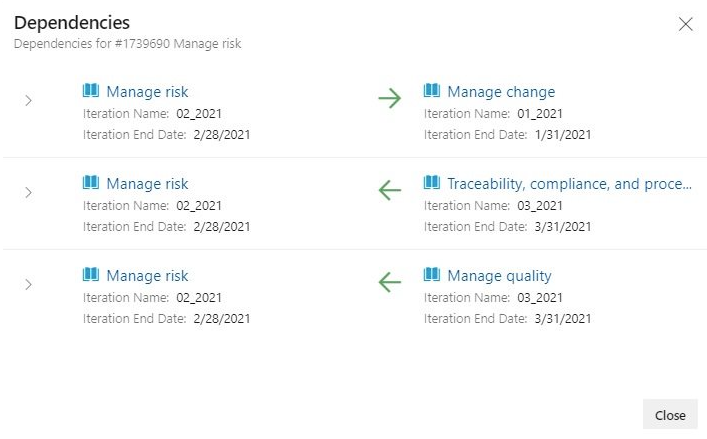Expand the third dependency row chevron
This screenshot has width=707, height=439.
click(28, 284)
